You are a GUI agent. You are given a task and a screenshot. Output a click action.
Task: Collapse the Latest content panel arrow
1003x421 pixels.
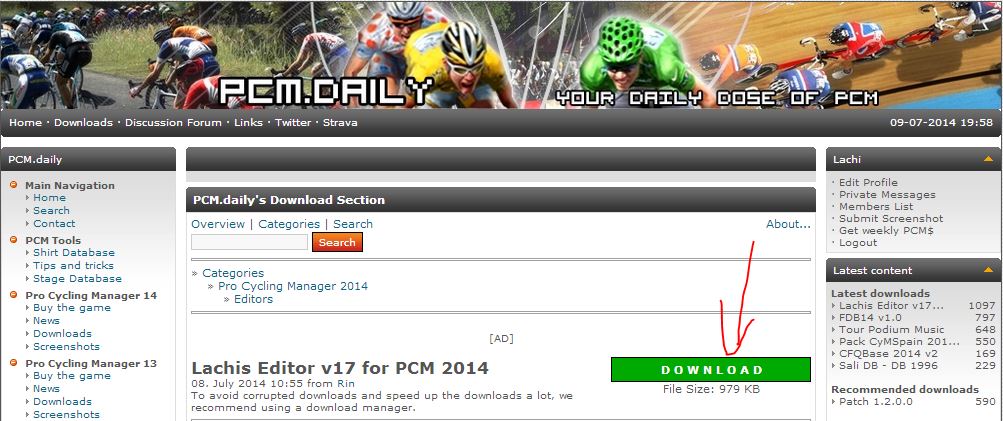click(x=988, y=271)
